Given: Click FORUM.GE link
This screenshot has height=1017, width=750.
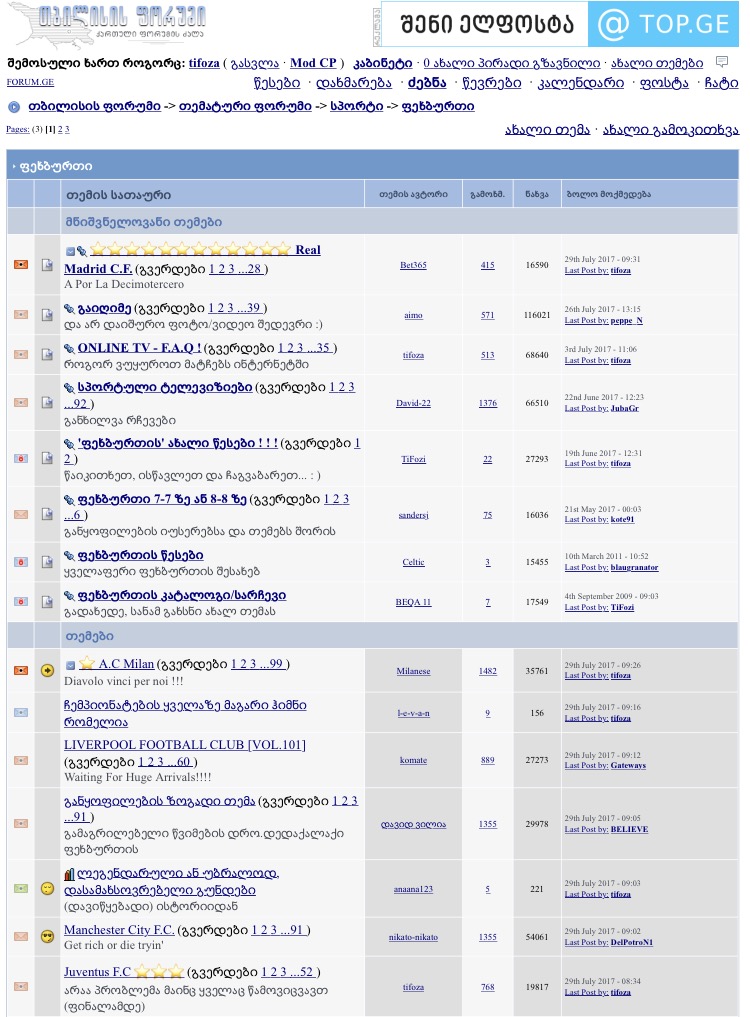Looking at the screenshot, I should pyautogui.click(x=30, y=82).
